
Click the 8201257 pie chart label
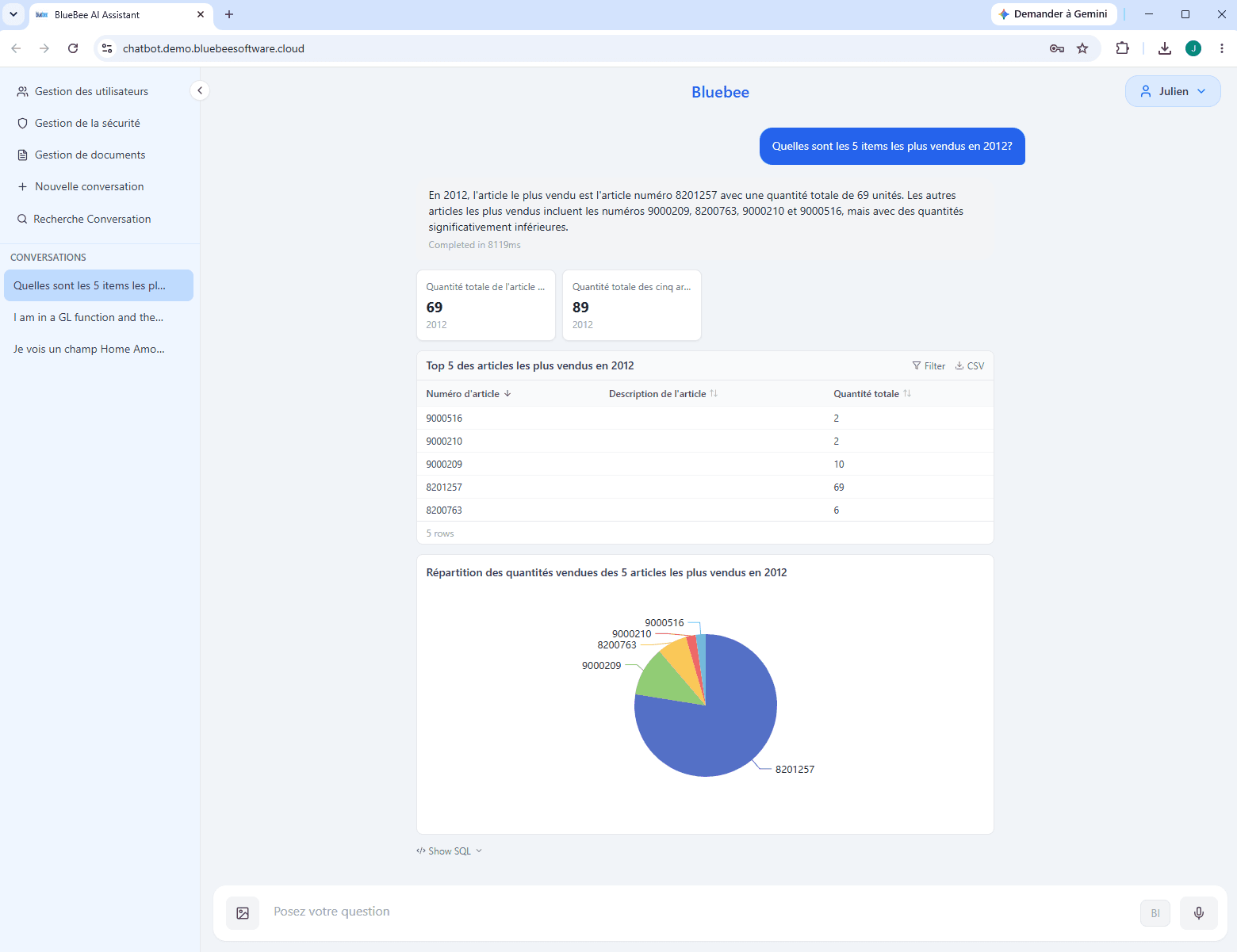pos(795,770)
